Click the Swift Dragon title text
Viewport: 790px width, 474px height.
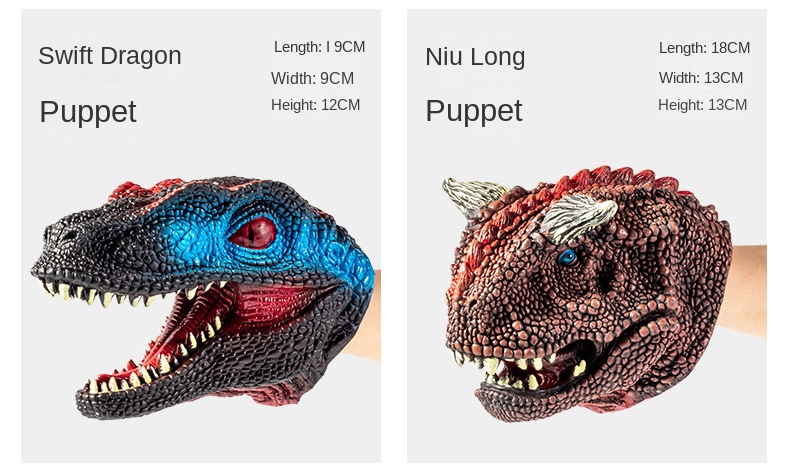pos(110,56)
